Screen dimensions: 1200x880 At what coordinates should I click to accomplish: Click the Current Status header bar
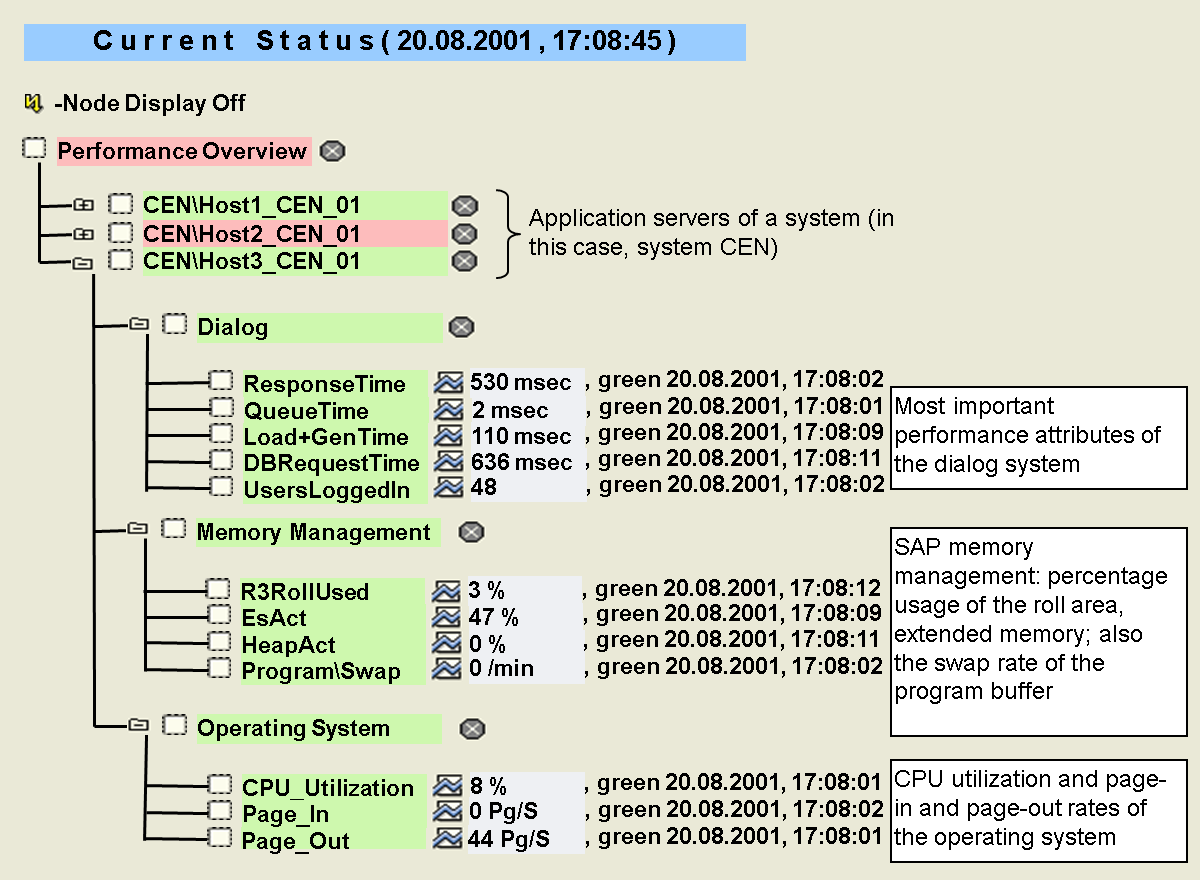point(385,42)
